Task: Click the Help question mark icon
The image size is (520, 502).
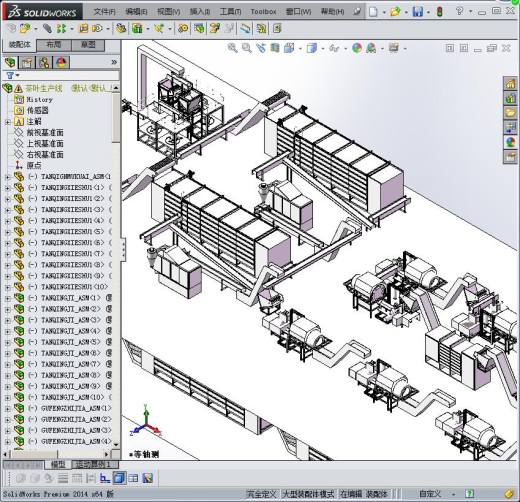Action: pyautogui.click(x=459, y=11)
